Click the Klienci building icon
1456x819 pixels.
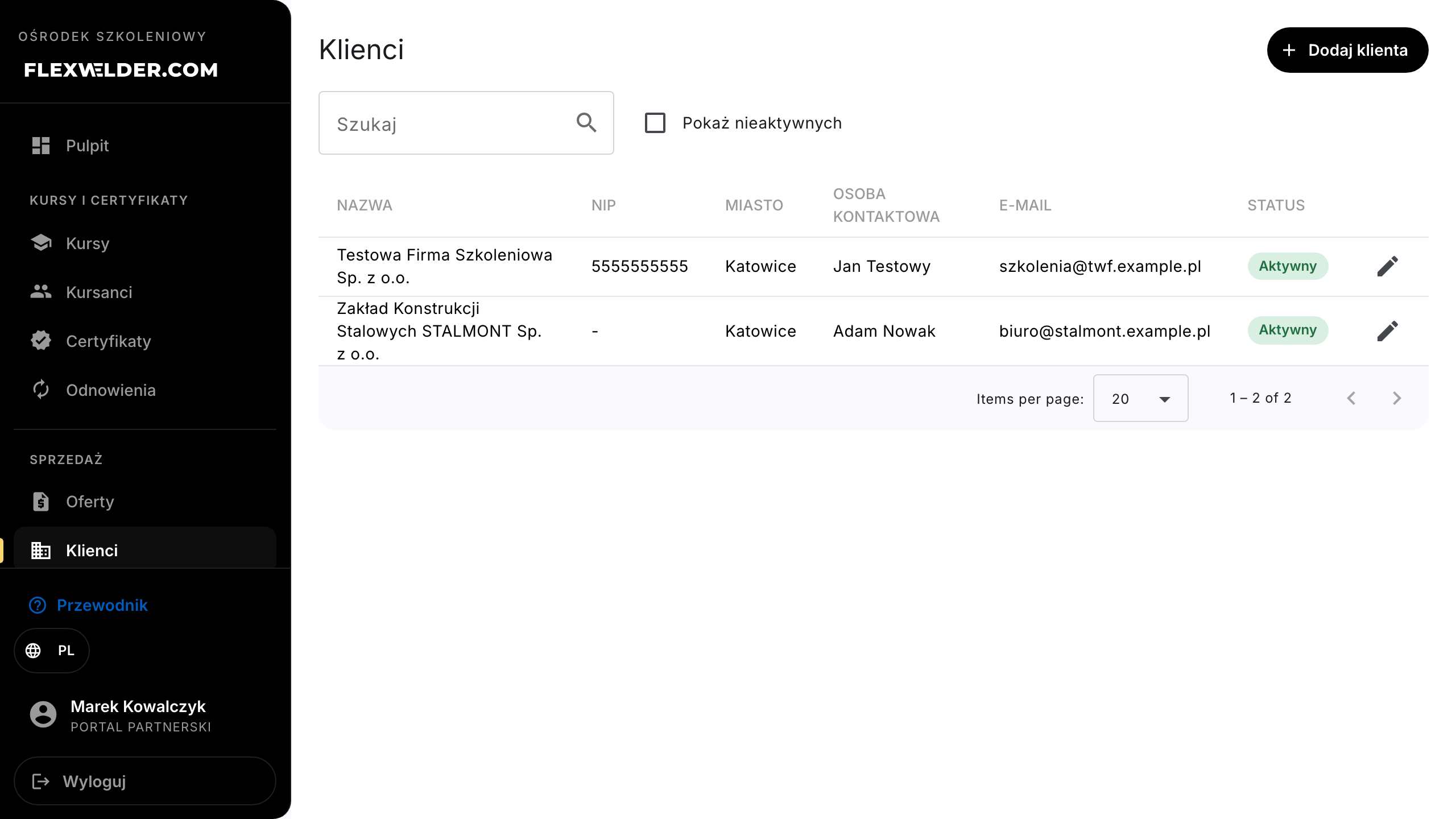pos(41,550)
